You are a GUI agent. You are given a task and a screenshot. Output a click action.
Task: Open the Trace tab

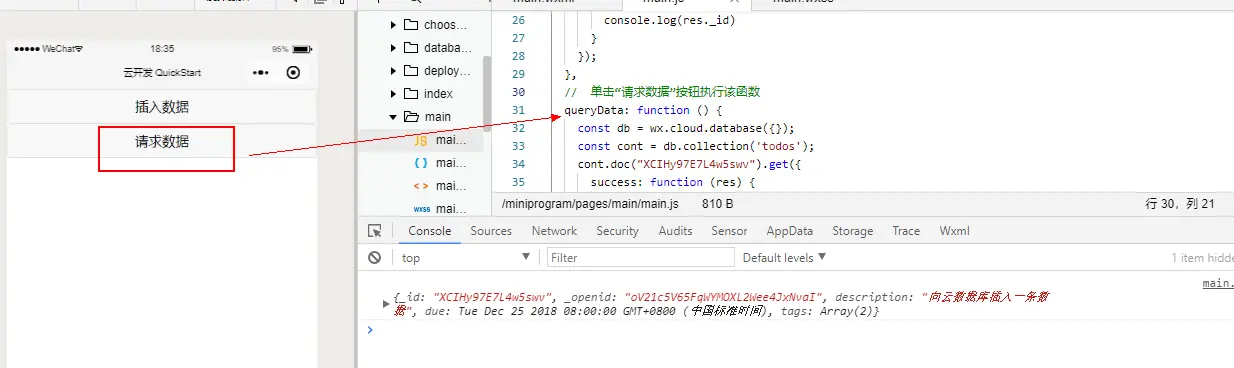(x=906, y=231)
